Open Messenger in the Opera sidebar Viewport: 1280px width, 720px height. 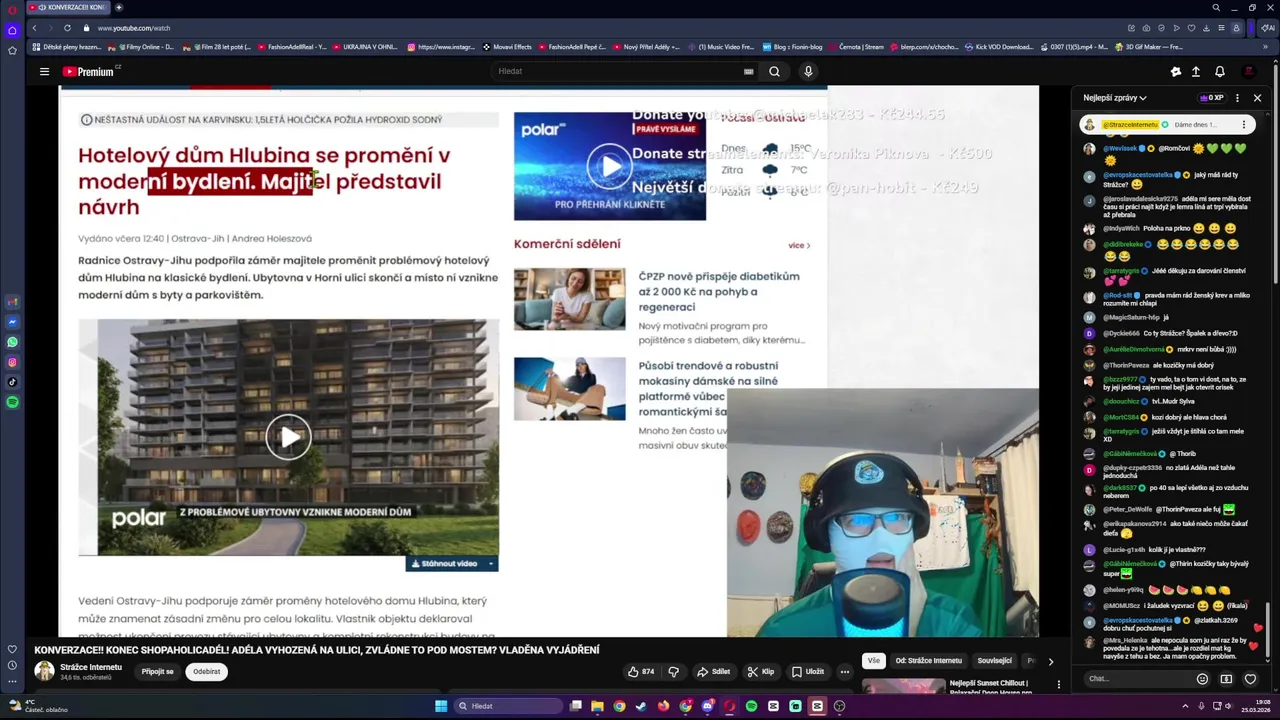(x=12, y=322)
